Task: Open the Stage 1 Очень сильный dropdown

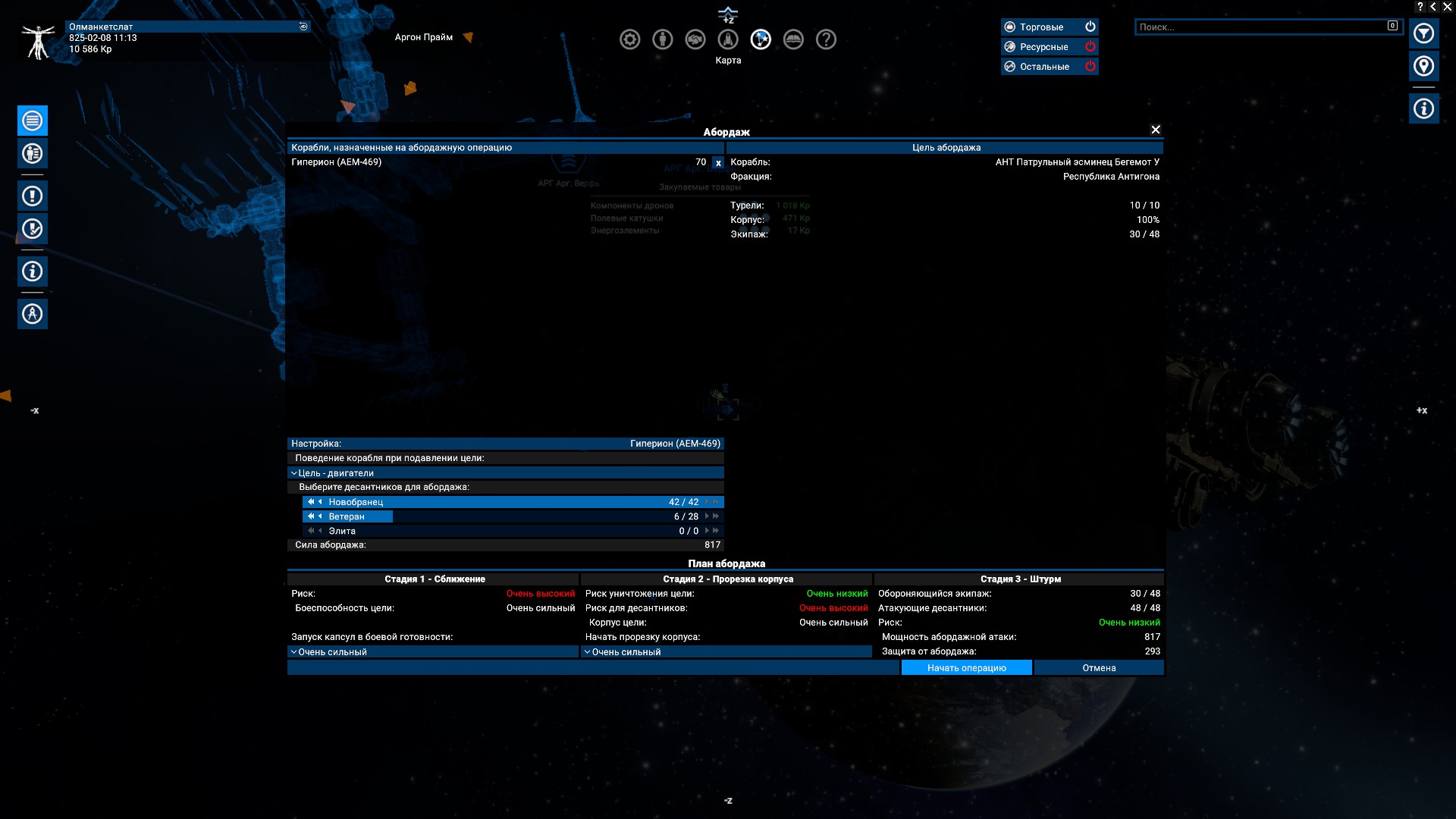Action: coord(433,651)
